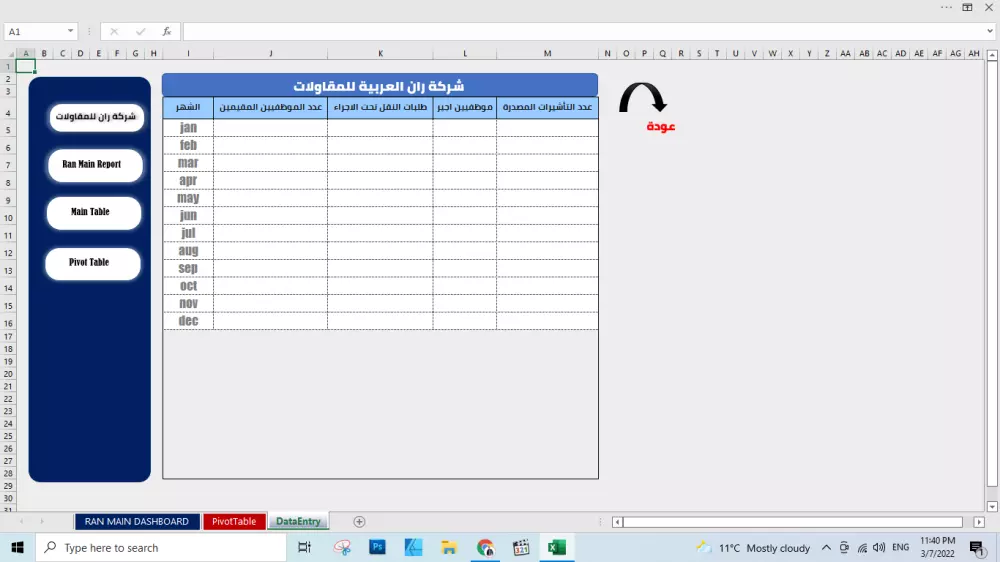Open Windows Start menu

coord(17,547)
